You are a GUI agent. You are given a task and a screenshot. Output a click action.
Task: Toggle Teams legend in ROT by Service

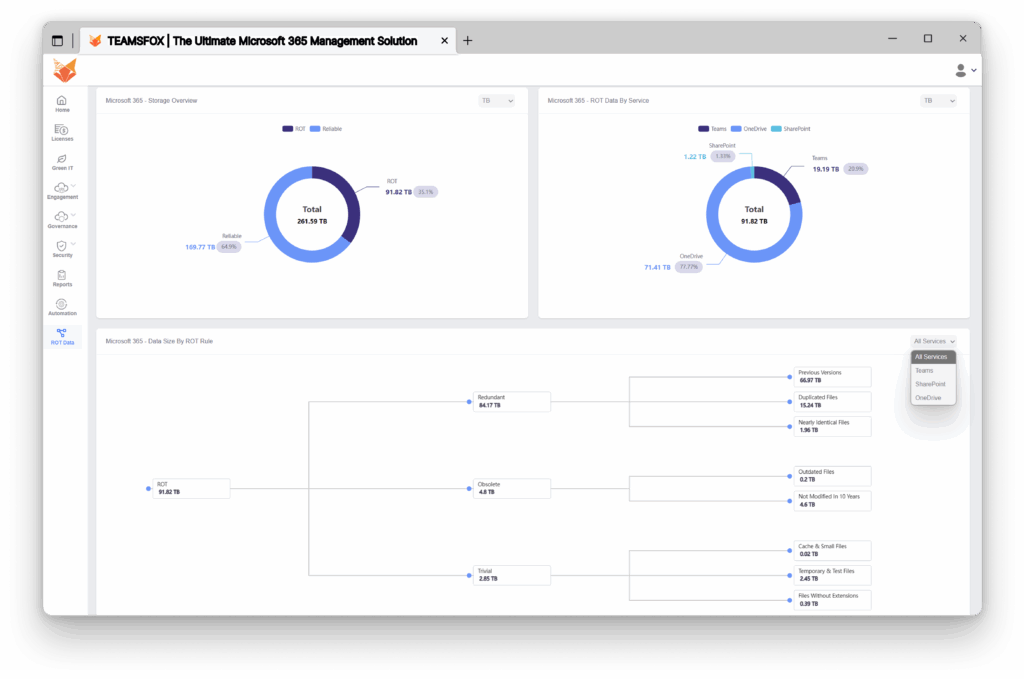712,129
